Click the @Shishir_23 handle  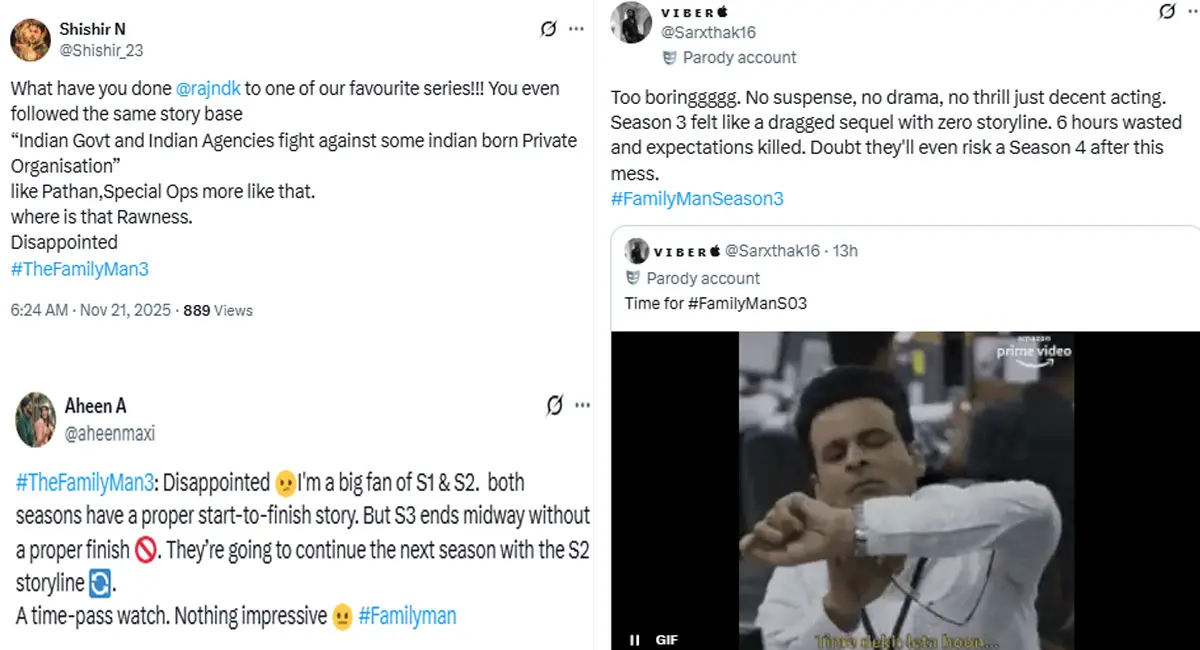pos(100,49)
